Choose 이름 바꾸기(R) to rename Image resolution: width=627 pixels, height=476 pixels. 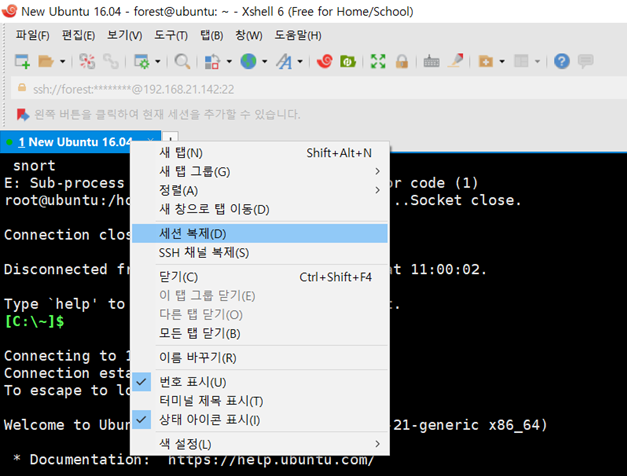coord(260,358)
